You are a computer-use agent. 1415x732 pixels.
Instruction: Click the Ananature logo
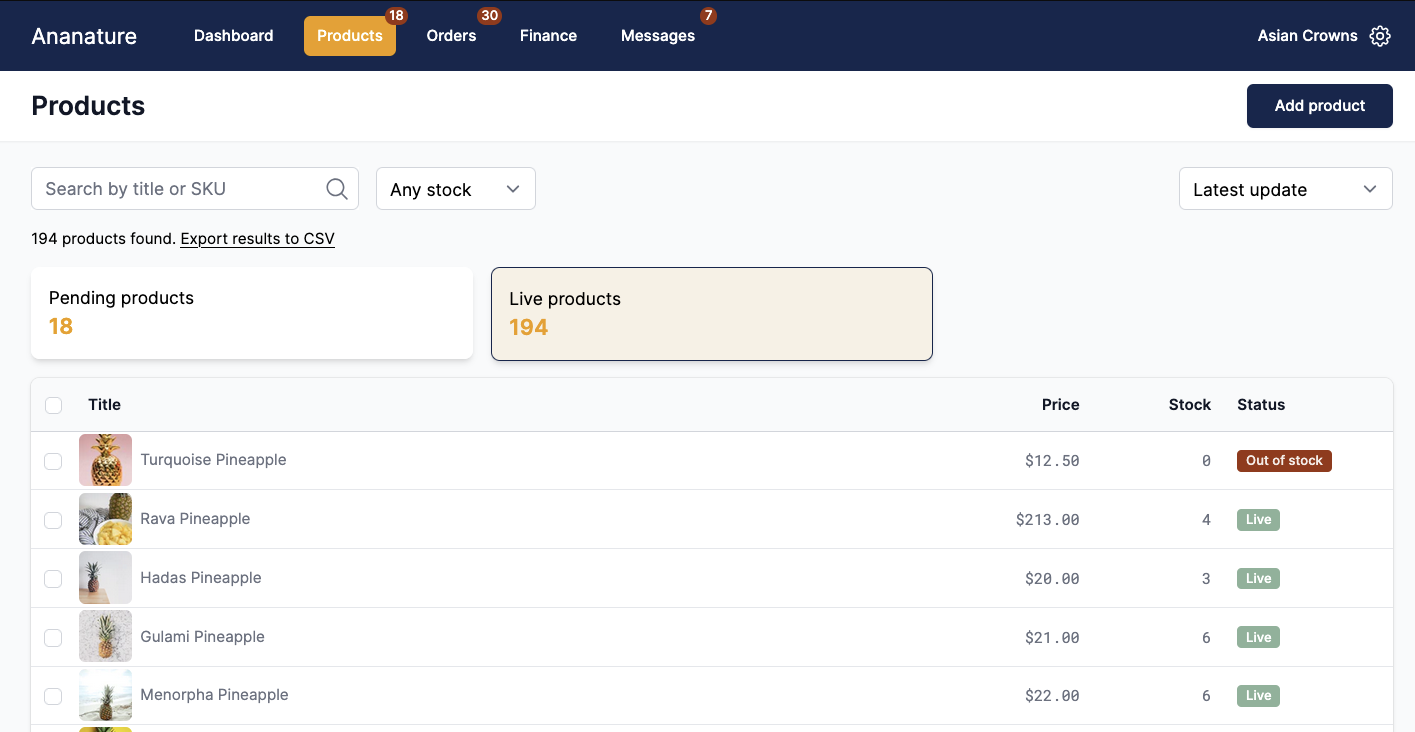84,36
